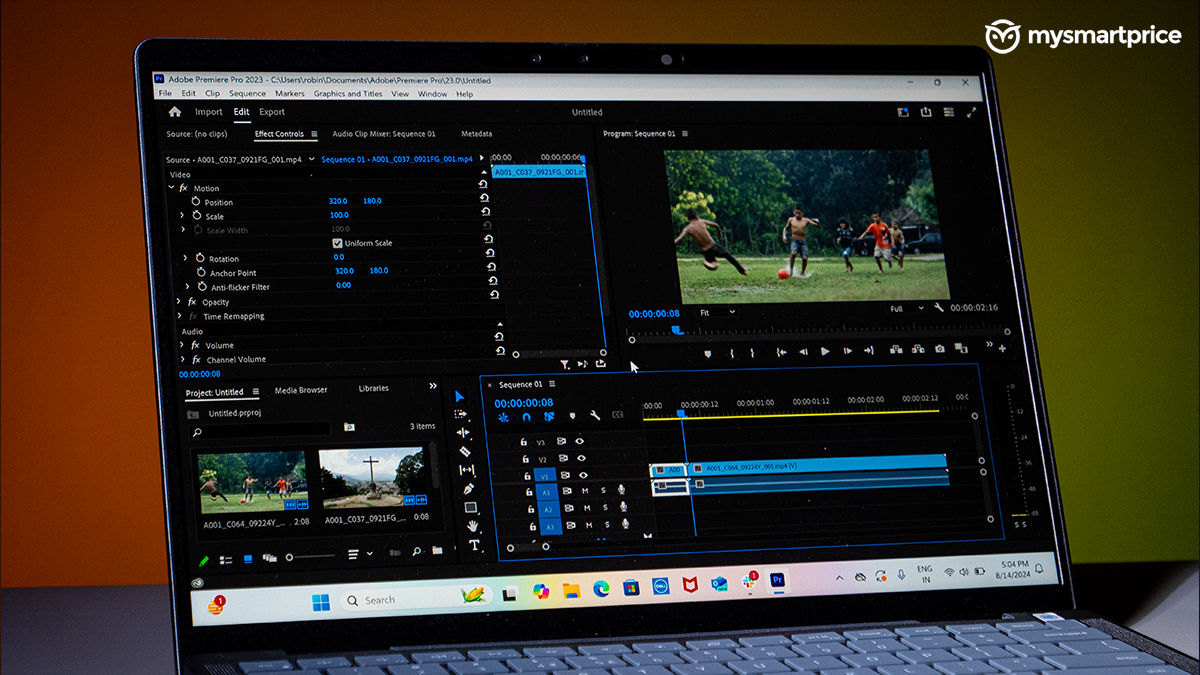Click Program Monitor Add Marker icon
The image size is (1200, 675).
pyautogui.click(x=708, y=353)
